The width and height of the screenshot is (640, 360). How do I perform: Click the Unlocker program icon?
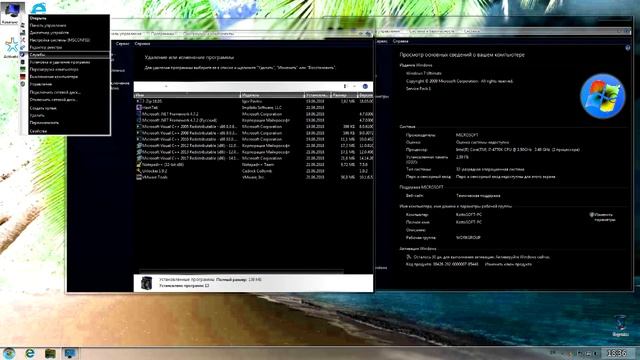coord(139,171)
